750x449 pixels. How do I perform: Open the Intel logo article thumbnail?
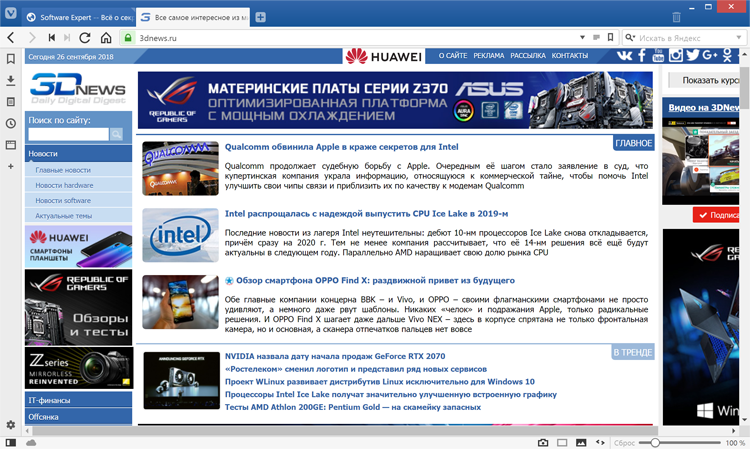[180, 235]
